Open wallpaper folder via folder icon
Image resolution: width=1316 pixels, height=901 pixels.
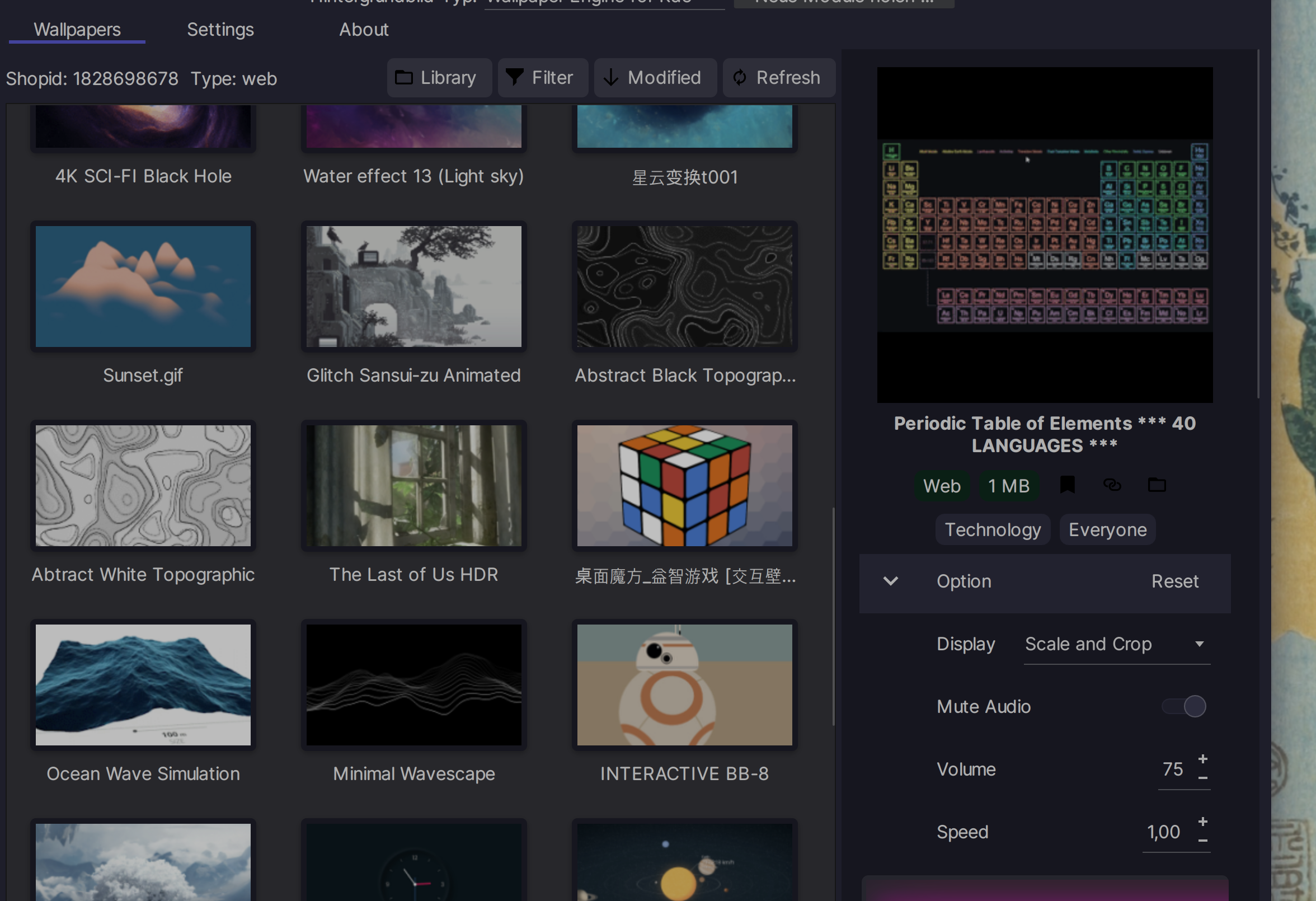pos(1157,485)
